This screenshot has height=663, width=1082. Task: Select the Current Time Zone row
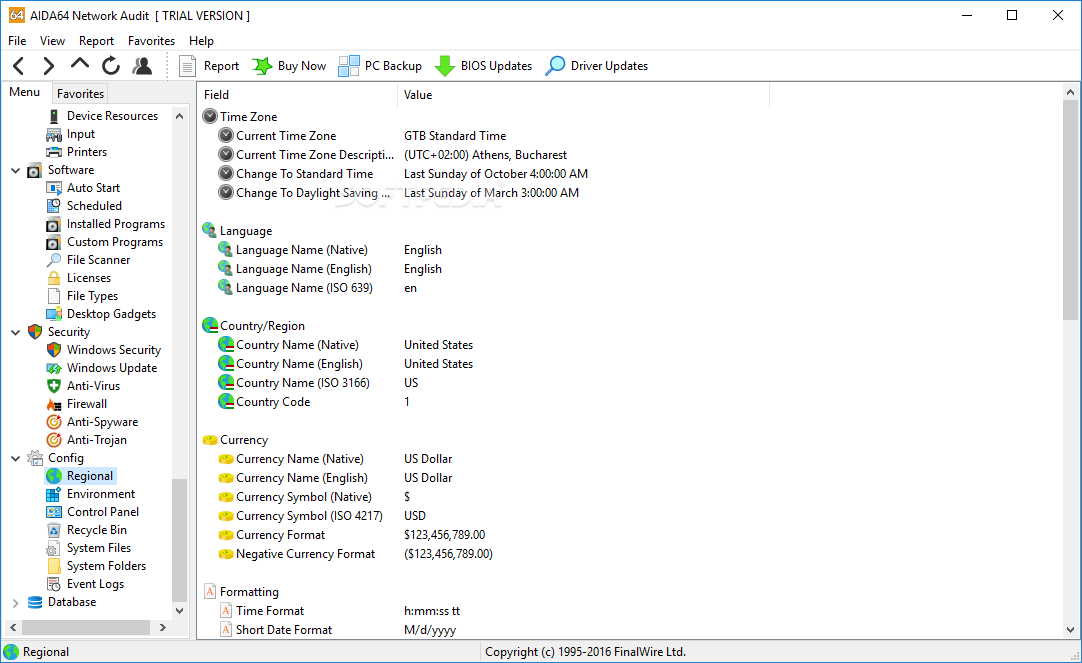tap(483, 136)
